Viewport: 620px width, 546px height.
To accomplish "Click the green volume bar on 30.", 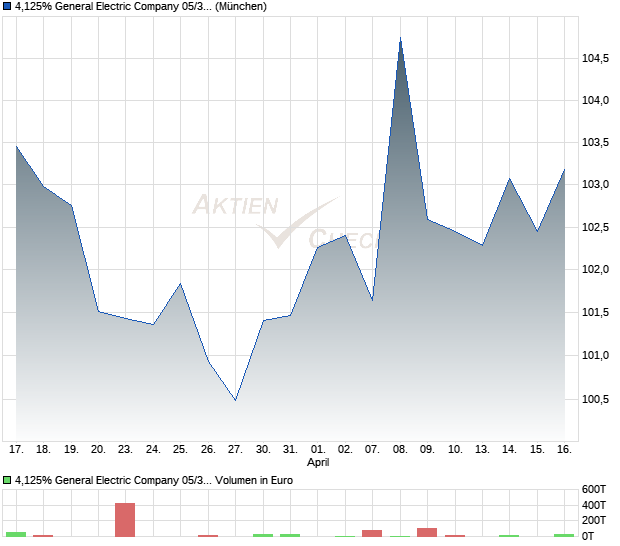I will [x=263, y=535].
